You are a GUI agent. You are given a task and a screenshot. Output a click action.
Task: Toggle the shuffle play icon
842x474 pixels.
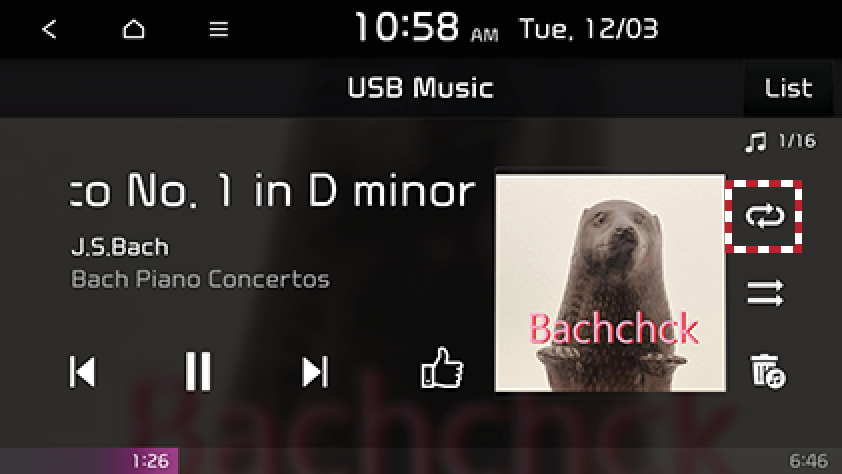pos(765,293)
